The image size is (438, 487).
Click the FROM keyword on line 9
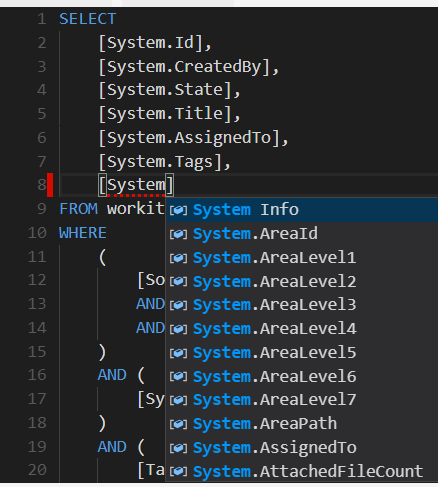pos(78,209)
